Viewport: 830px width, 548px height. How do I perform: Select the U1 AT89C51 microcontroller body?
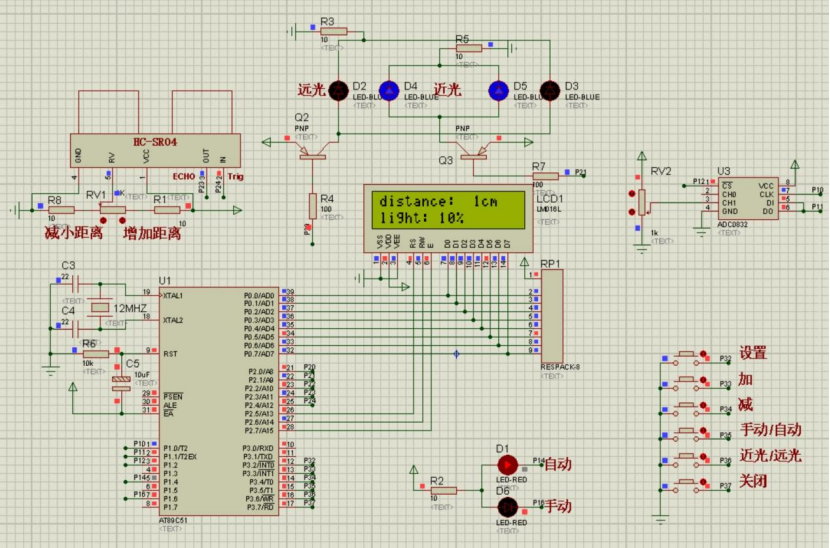click(219, 401)
